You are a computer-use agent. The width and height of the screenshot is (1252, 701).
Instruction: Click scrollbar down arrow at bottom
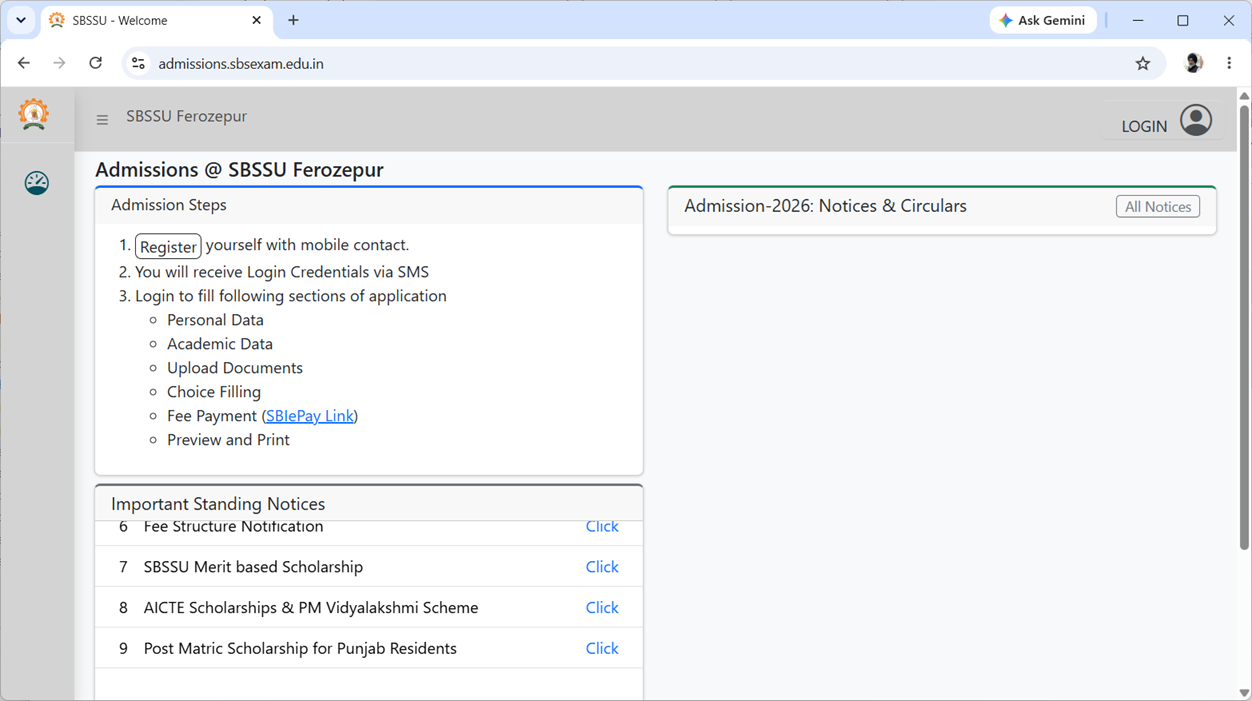1244,693
